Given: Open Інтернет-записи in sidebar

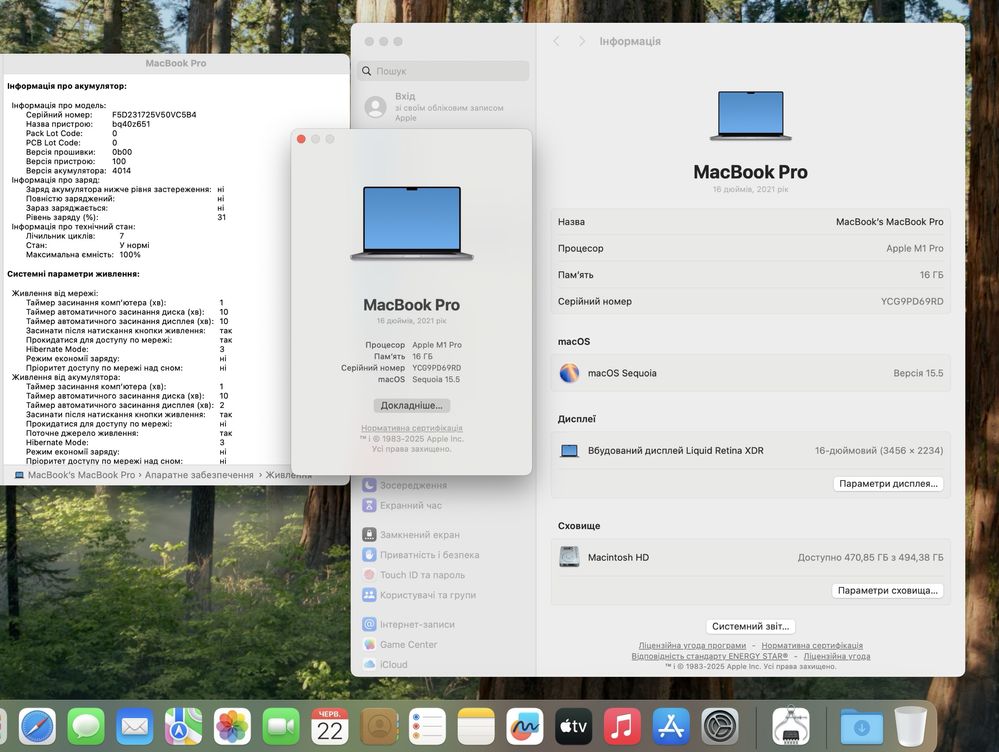Looking at the screenshot, I should tap(408, 625).
